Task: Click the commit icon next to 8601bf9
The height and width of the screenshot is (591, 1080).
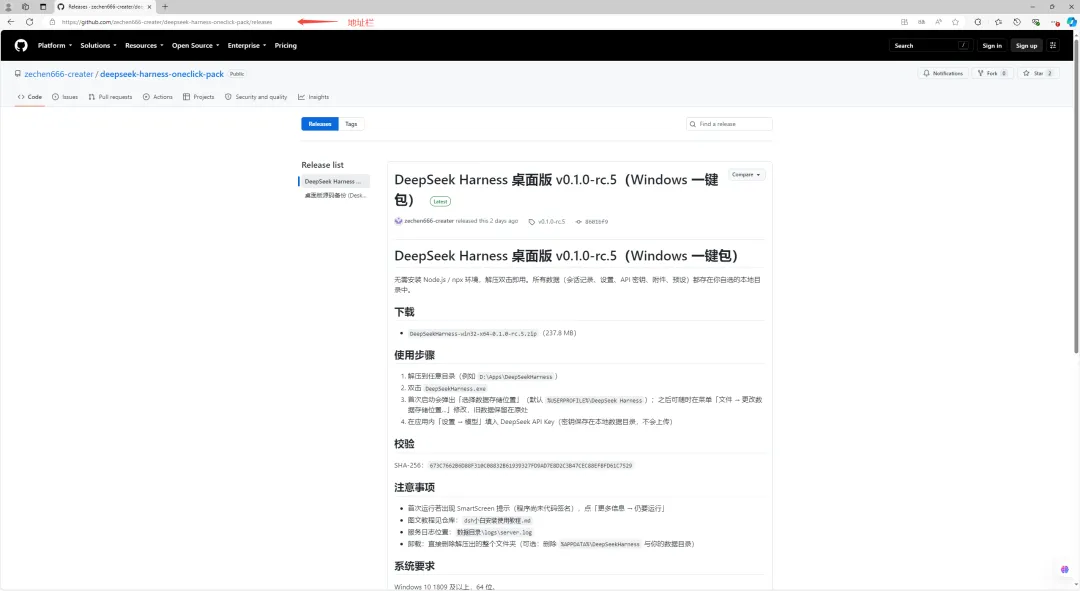Action: pos(579,222)
